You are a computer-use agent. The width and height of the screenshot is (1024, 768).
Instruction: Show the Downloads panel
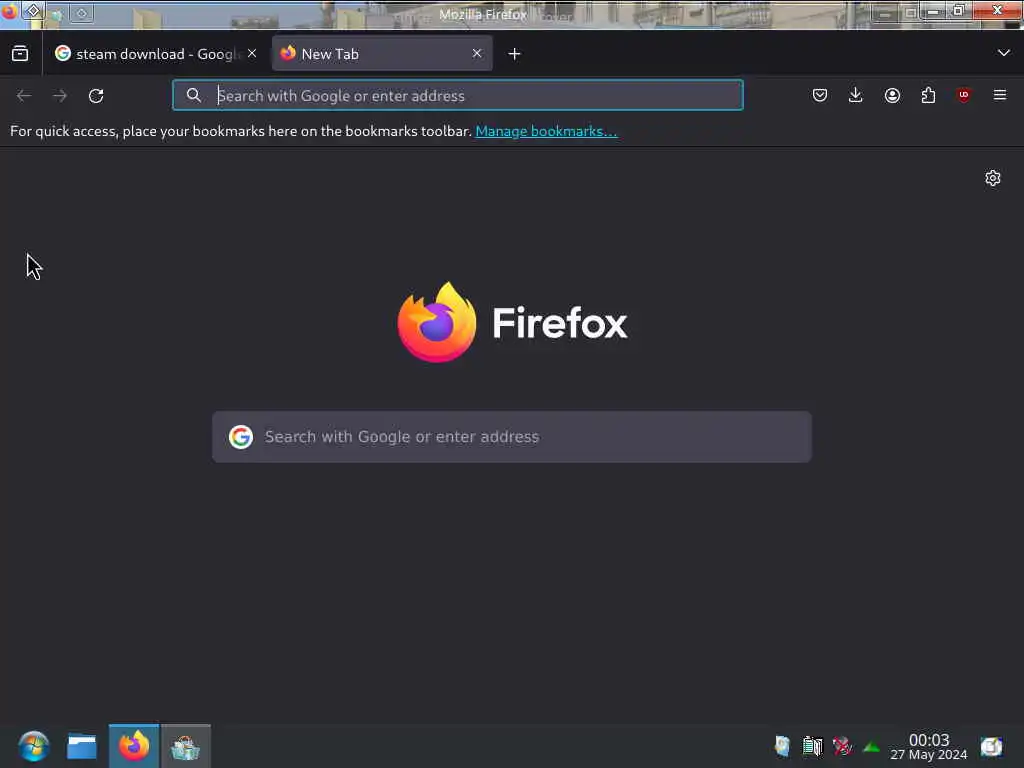point(856,95)
